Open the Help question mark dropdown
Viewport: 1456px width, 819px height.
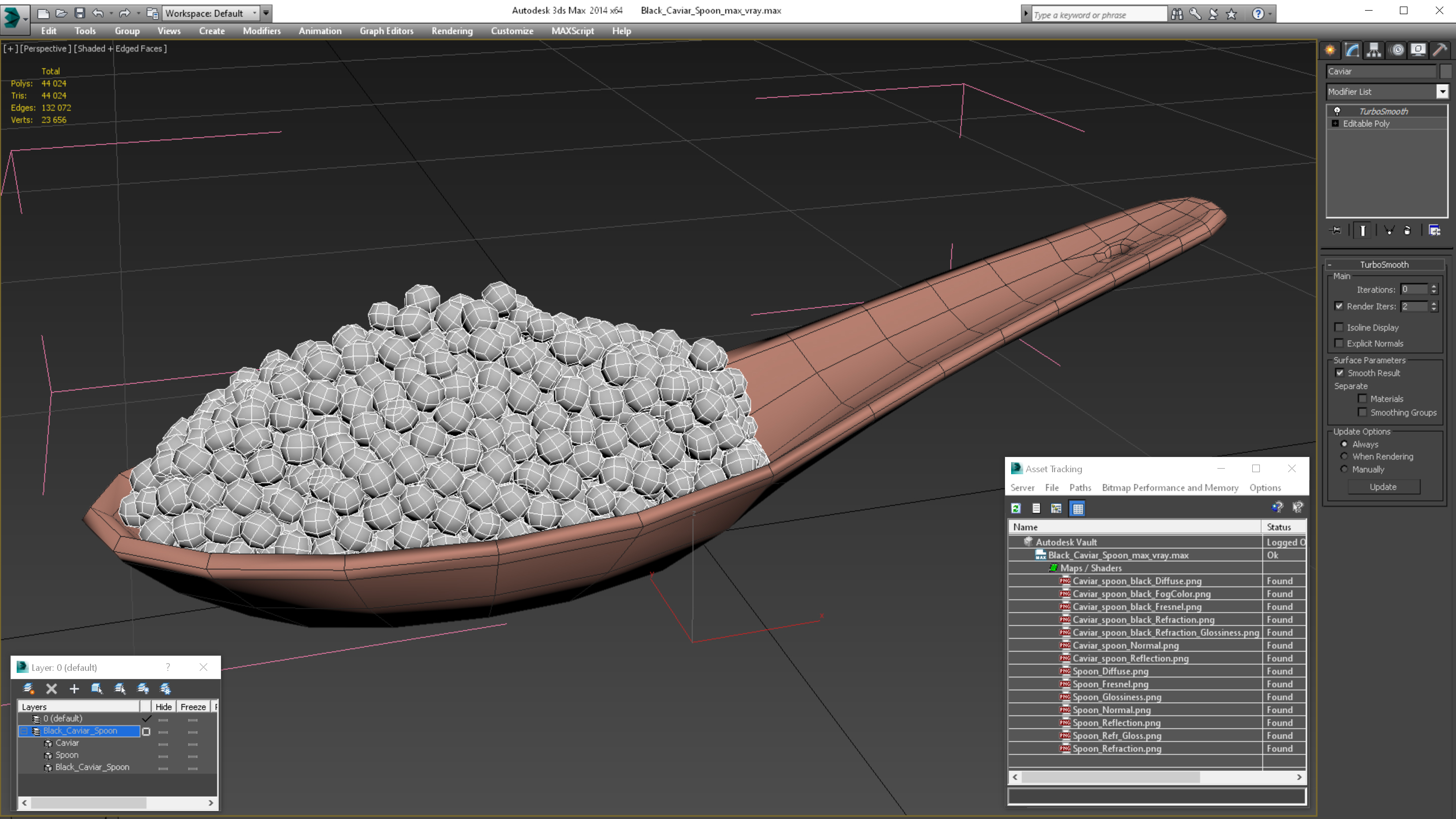coord(1270,14)
